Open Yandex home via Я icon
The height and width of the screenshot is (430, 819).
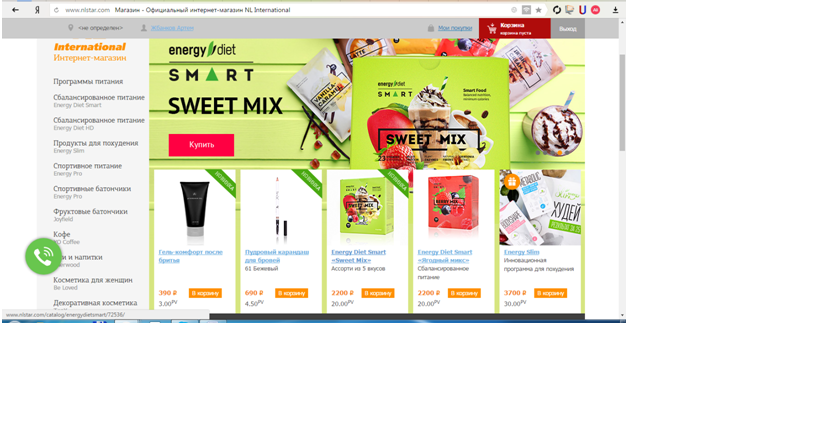[x=37, y=10]
